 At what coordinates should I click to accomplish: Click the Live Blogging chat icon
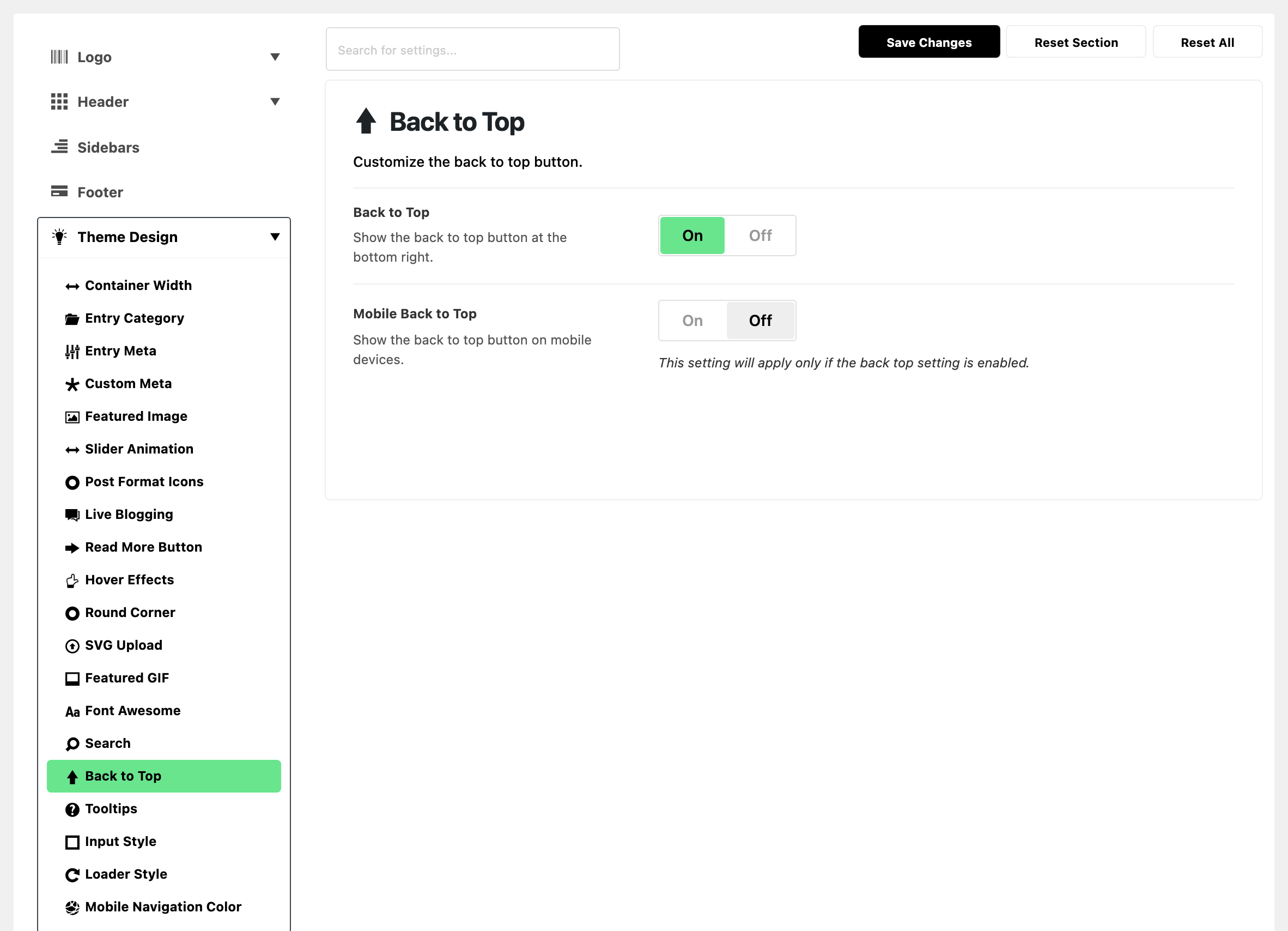pyautogui.click(x=72, y=515)
